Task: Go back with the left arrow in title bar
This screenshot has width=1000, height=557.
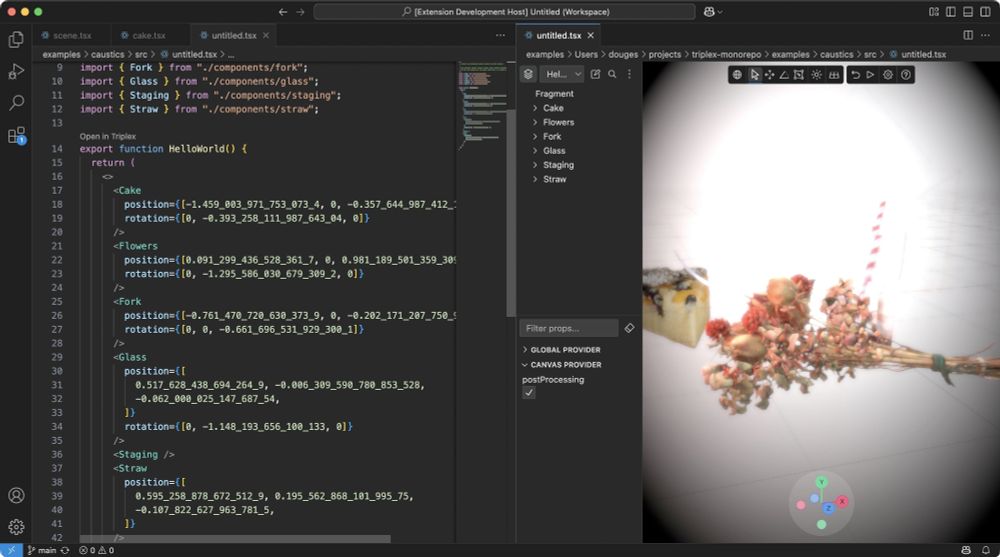Action: 283,11
